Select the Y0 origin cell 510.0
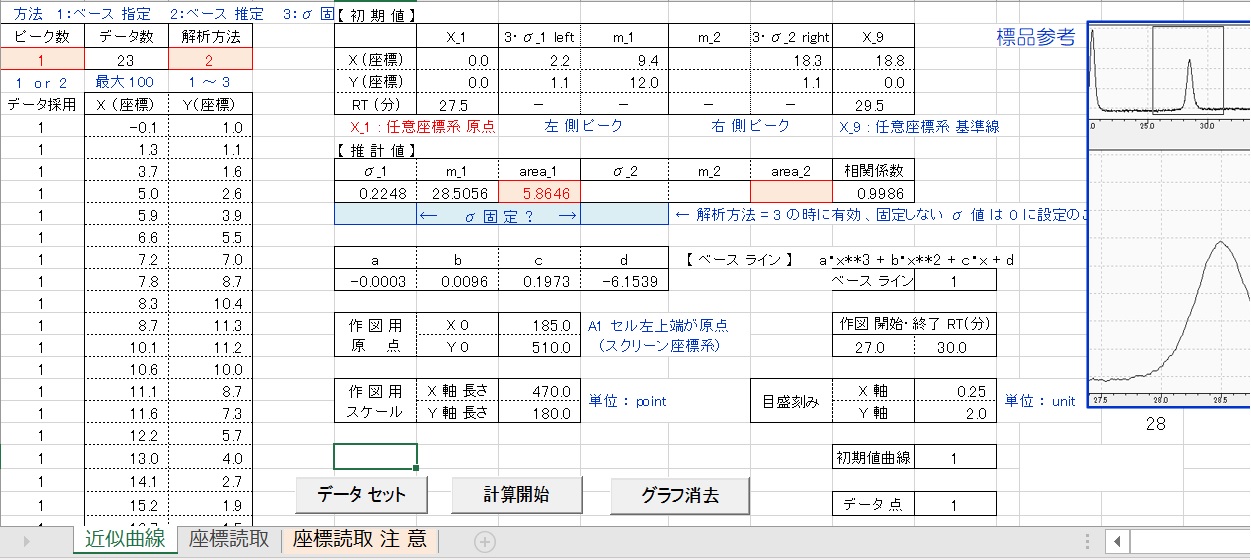1251x560 pixels. (540, 347)
